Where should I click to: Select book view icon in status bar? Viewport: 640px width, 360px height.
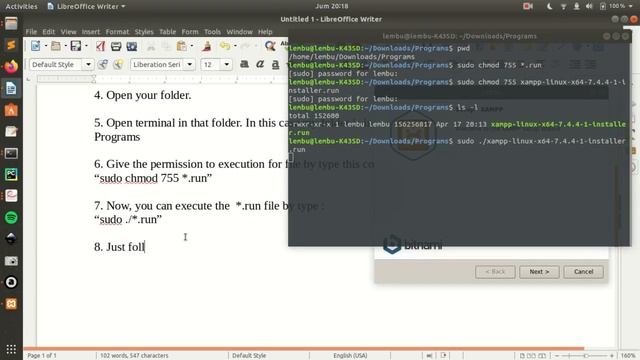pos(542,356)
